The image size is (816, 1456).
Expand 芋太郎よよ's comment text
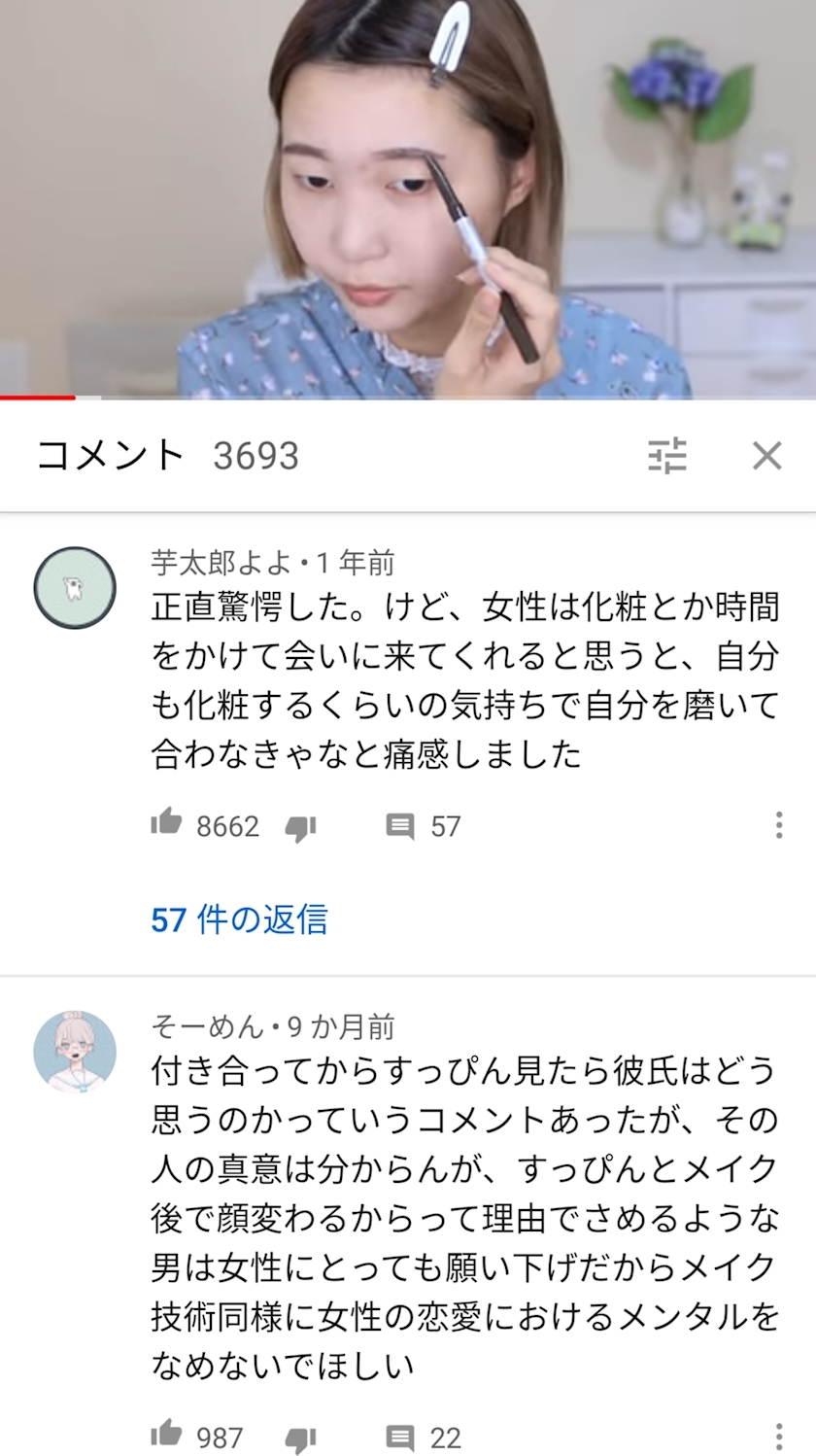(465, 681)
